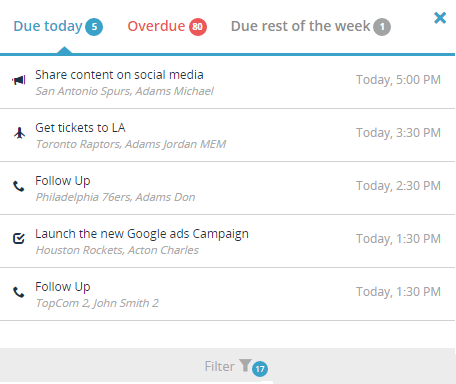Click the phone icon for Philadelphia 76ers follow up

click(x=19, y=186)
